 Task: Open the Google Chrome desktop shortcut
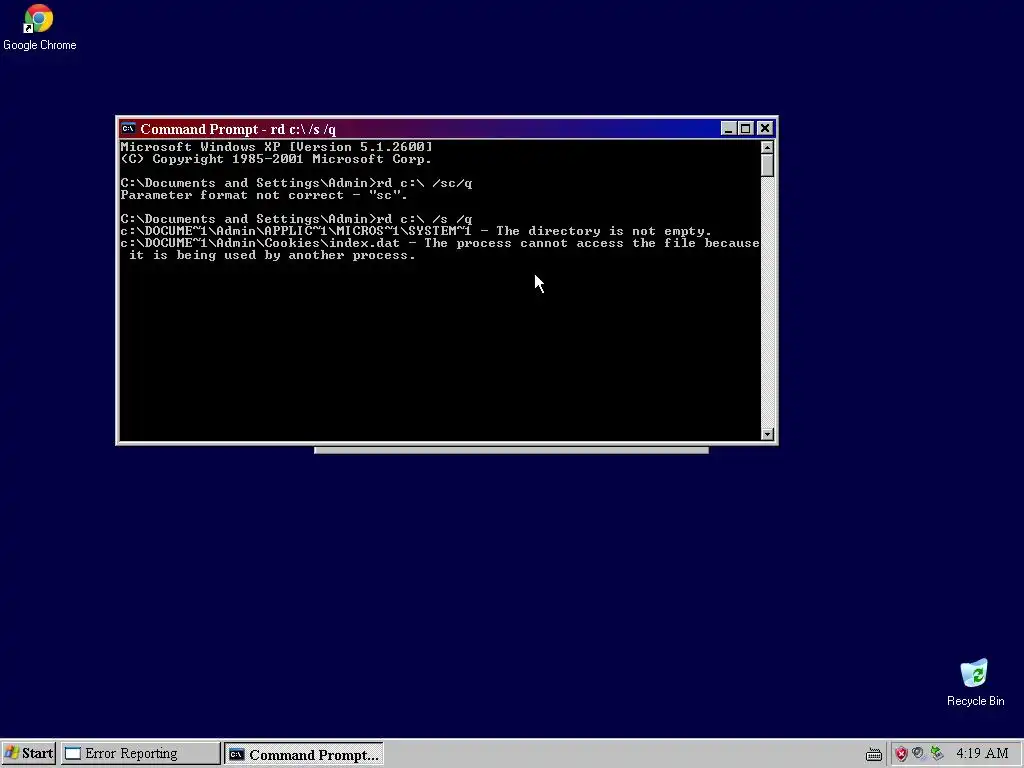39,27
